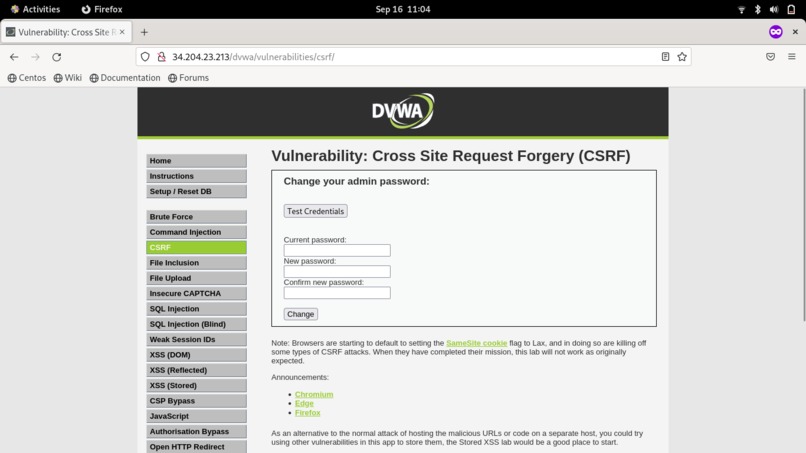This screenshot has width=806, height=453.
Task: Open Setup / Reset DB page
Action: click(196, 191)
